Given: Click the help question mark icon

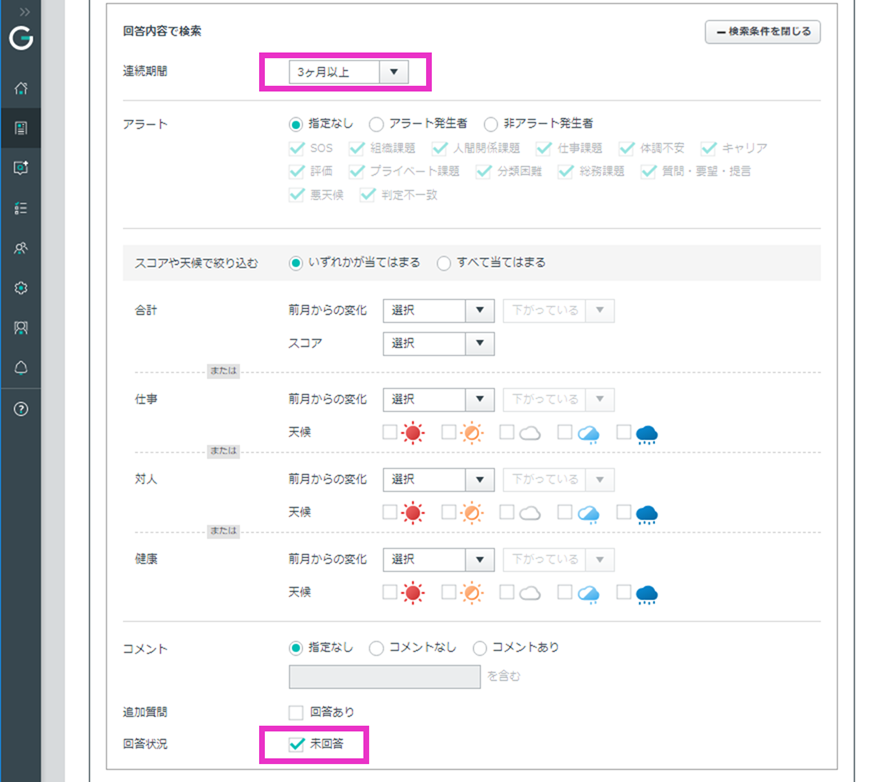Looking at the screenshot, I should (20, 409).
